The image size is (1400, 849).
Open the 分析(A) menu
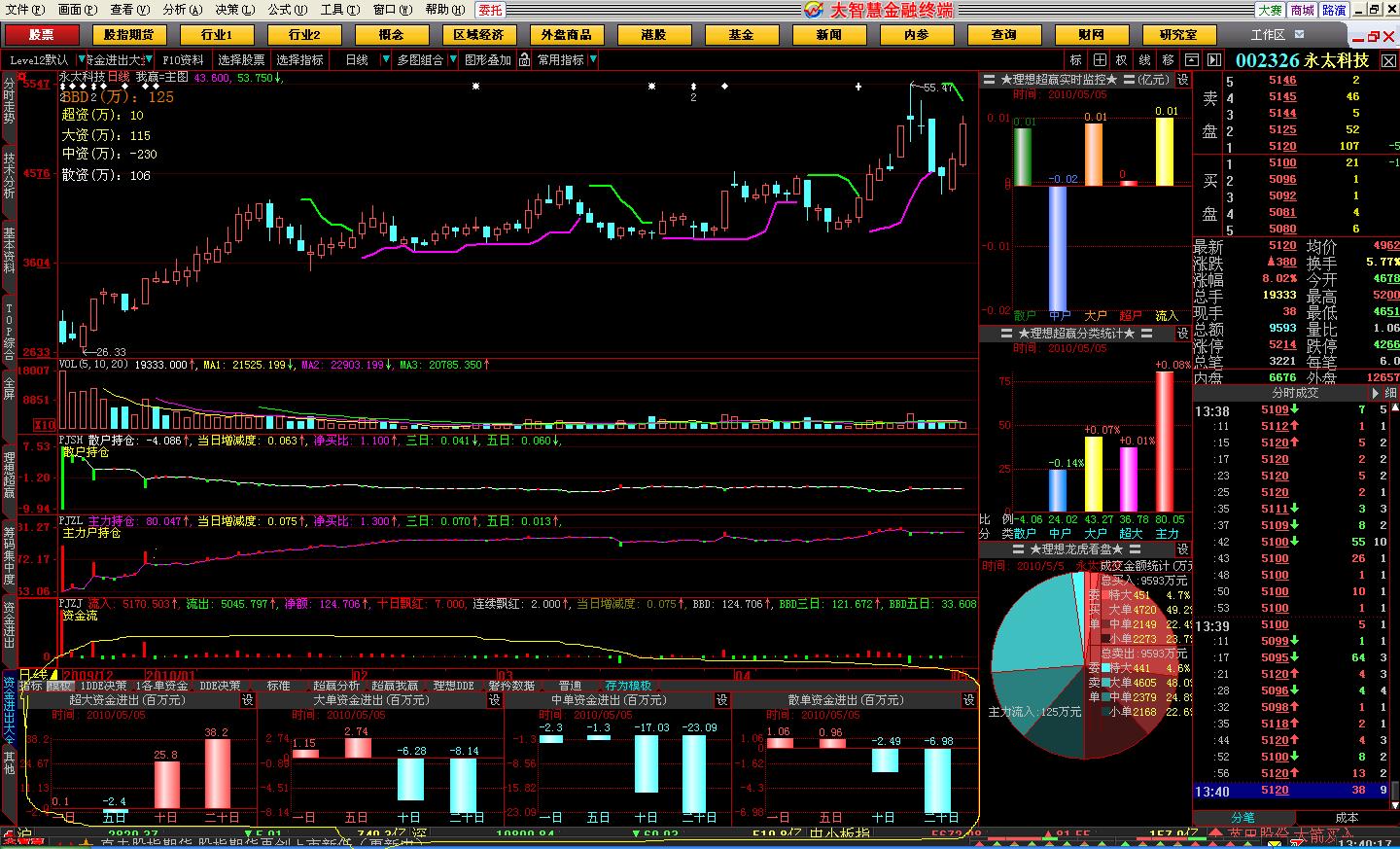coord(183,10)
